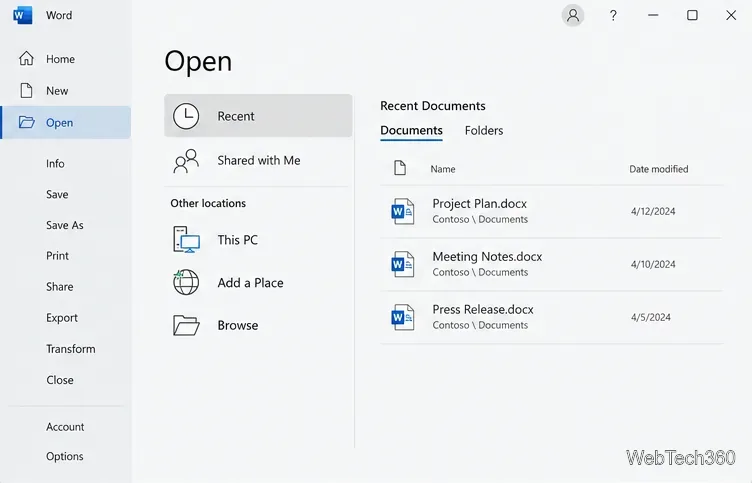Viewport: 752px width, 483px height.
Task: Click the Recent clock icon
Action: point(186,116)
